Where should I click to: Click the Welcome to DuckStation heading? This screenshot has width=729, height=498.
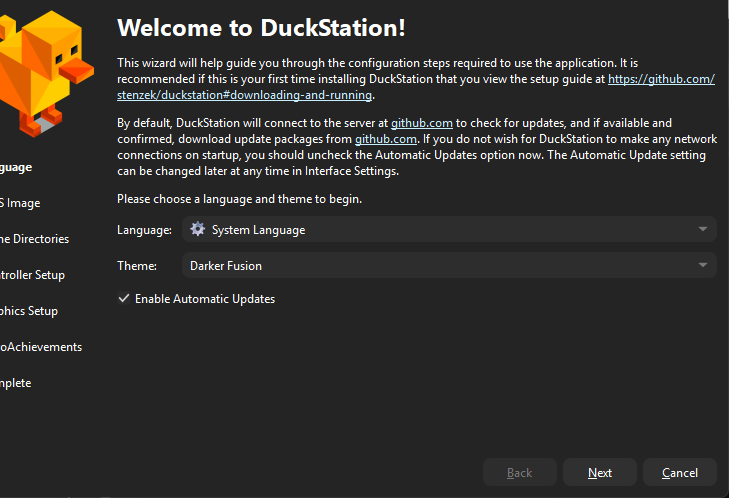point(261,28)
